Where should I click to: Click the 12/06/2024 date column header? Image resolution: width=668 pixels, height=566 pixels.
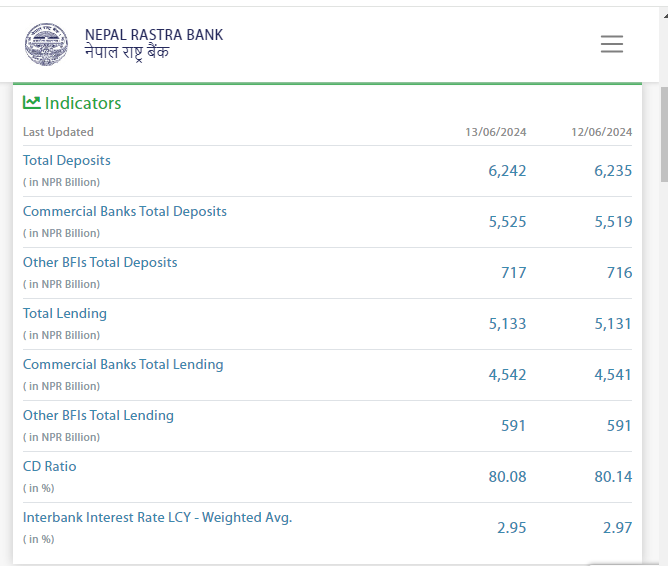tap(601, 132)
